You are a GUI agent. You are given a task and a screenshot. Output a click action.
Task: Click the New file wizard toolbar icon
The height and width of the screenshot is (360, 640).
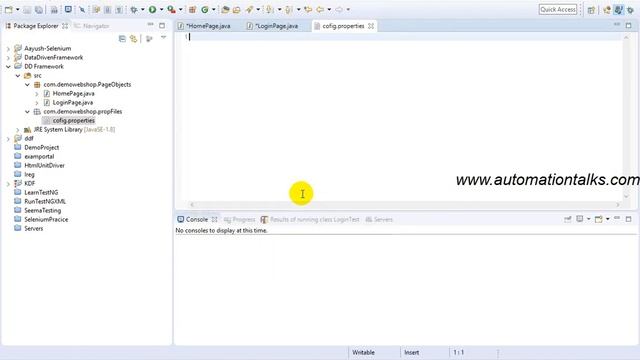point(8,9)
